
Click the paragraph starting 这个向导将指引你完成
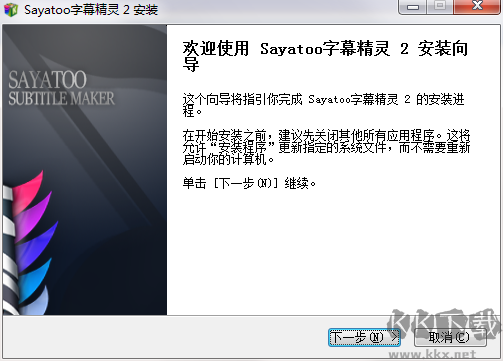pos(323,105)
